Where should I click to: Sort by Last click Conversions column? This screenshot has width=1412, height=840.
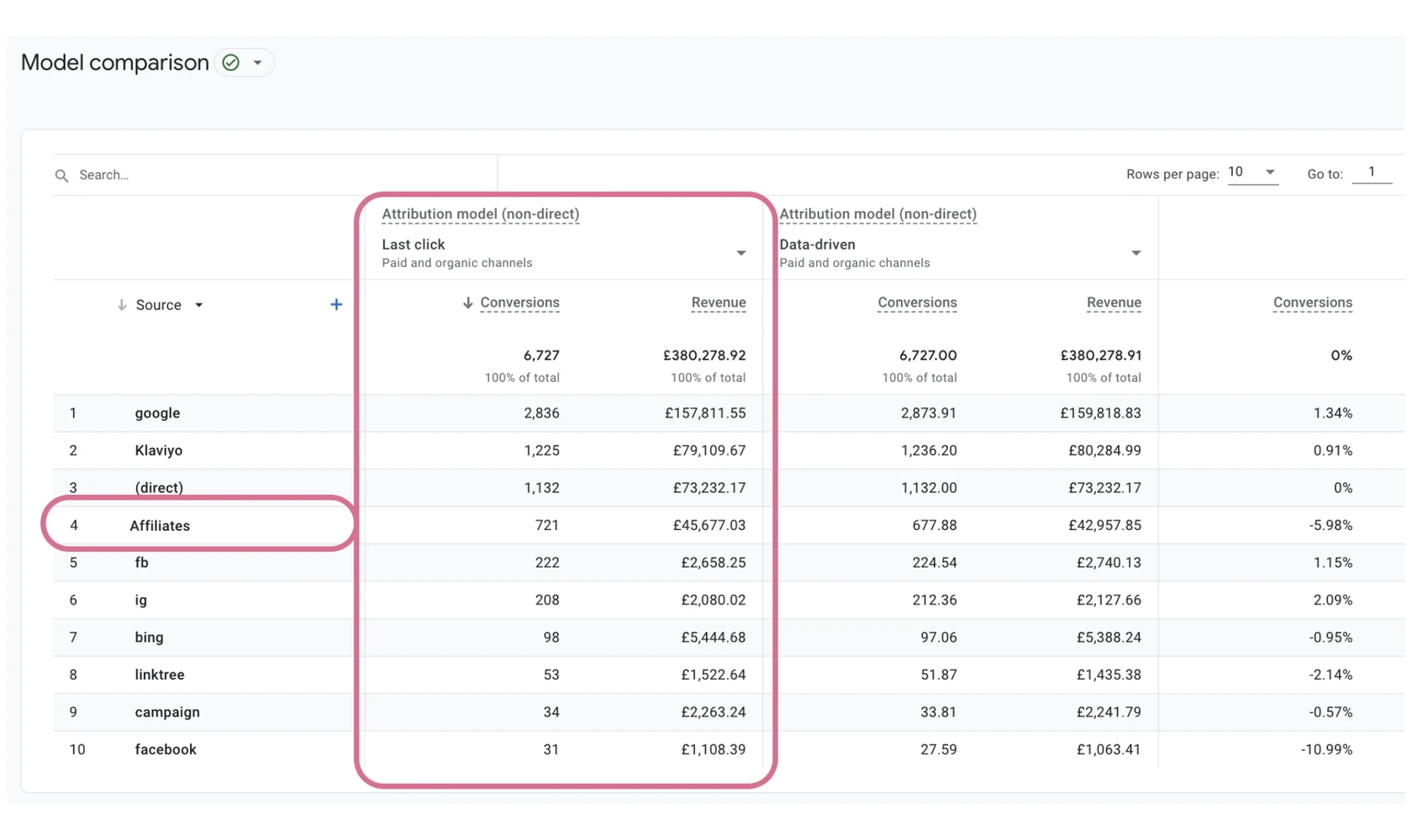click(x=519, y=302)
